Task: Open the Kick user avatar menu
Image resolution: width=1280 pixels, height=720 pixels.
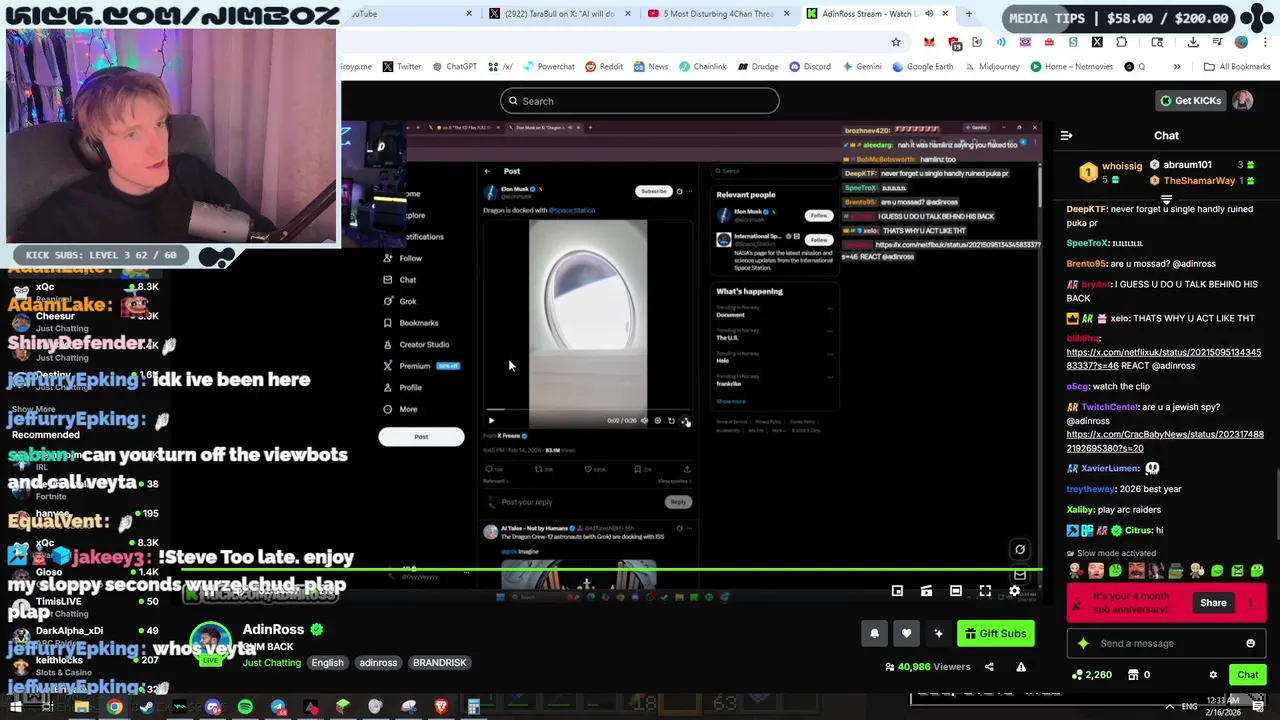Action: (1242, 101)
